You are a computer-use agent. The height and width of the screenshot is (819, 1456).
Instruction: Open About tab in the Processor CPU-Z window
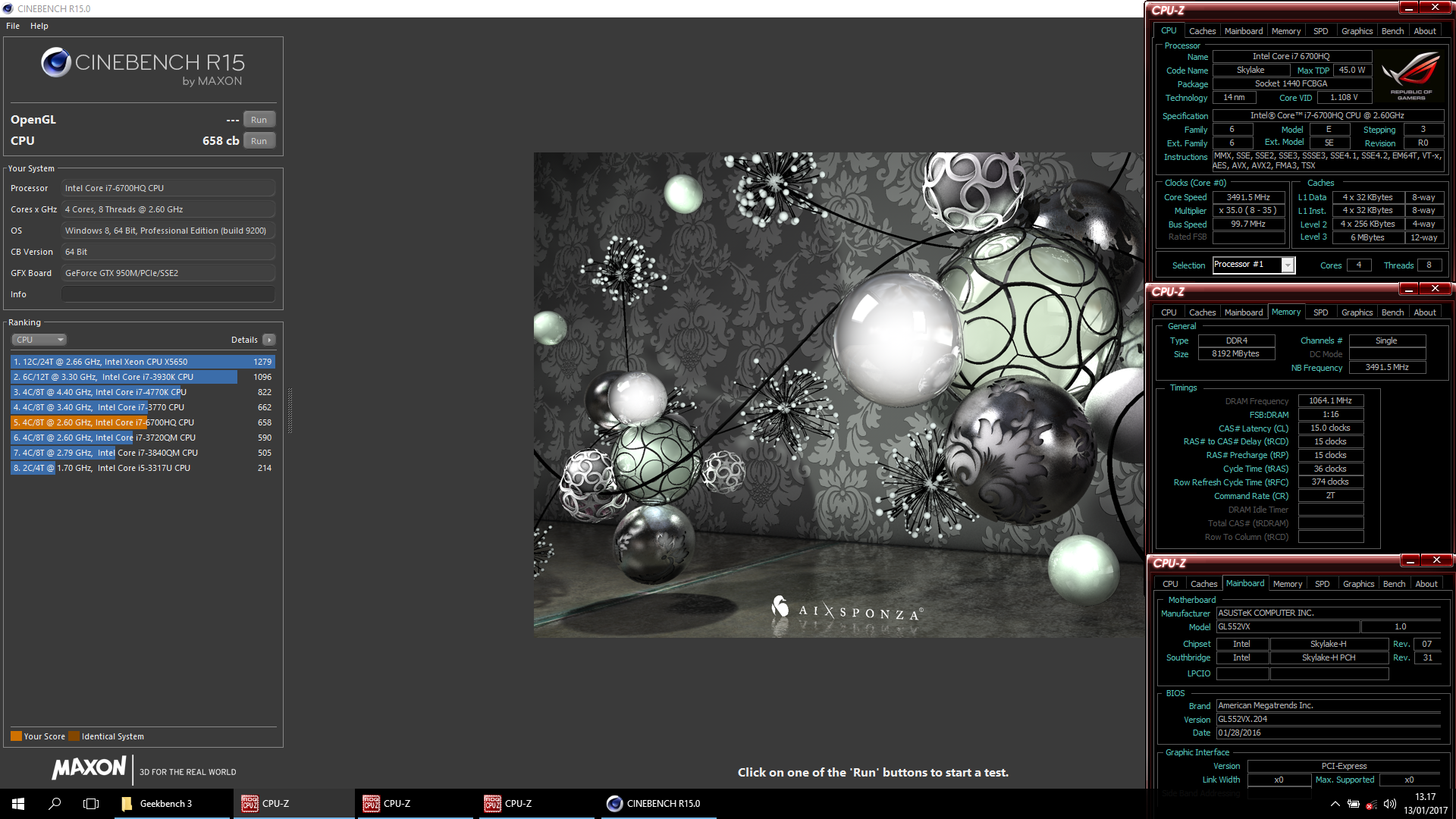click(1425, 31)
